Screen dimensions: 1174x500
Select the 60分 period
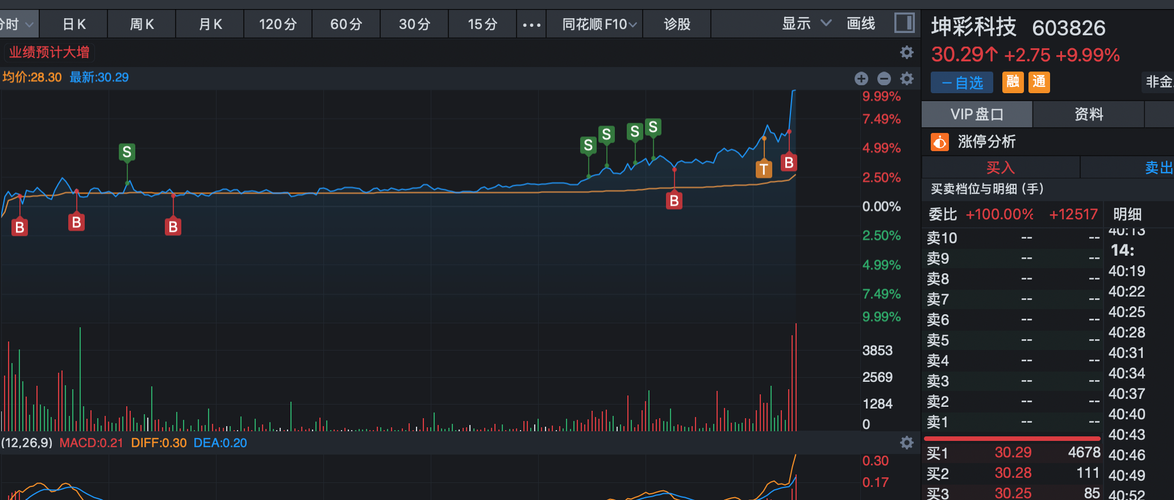346,25
